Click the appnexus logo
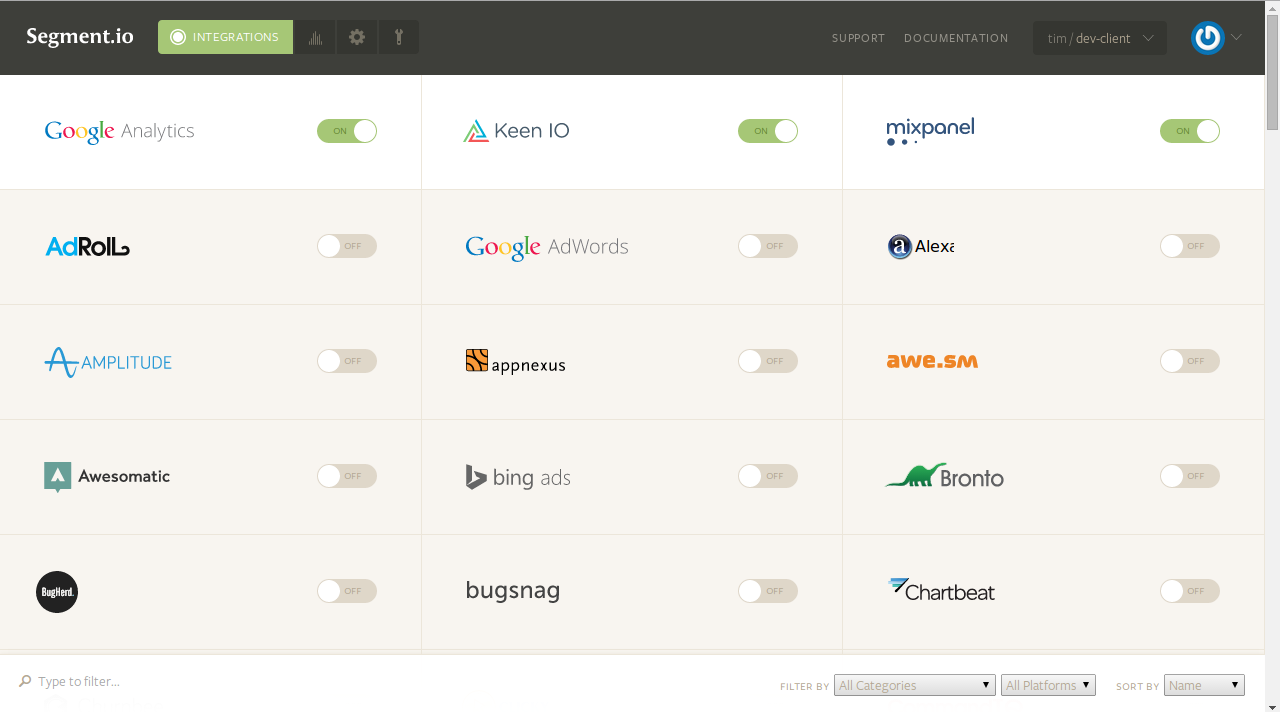This screenshot has height=712, width=1280. [516, 361]
